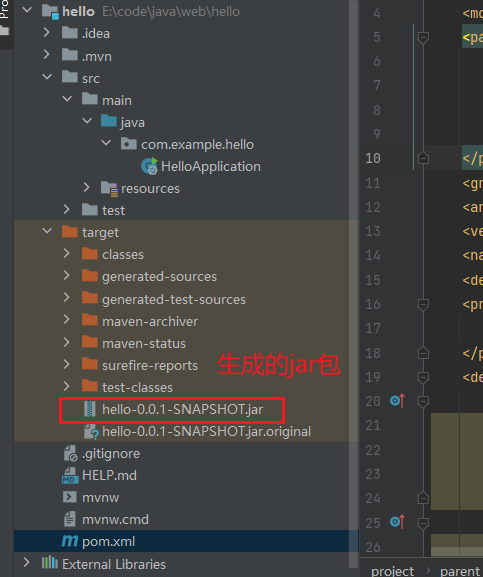This screenshot has width=483, height=577.
Task: Click the resources folder icon
Action: 109,188
